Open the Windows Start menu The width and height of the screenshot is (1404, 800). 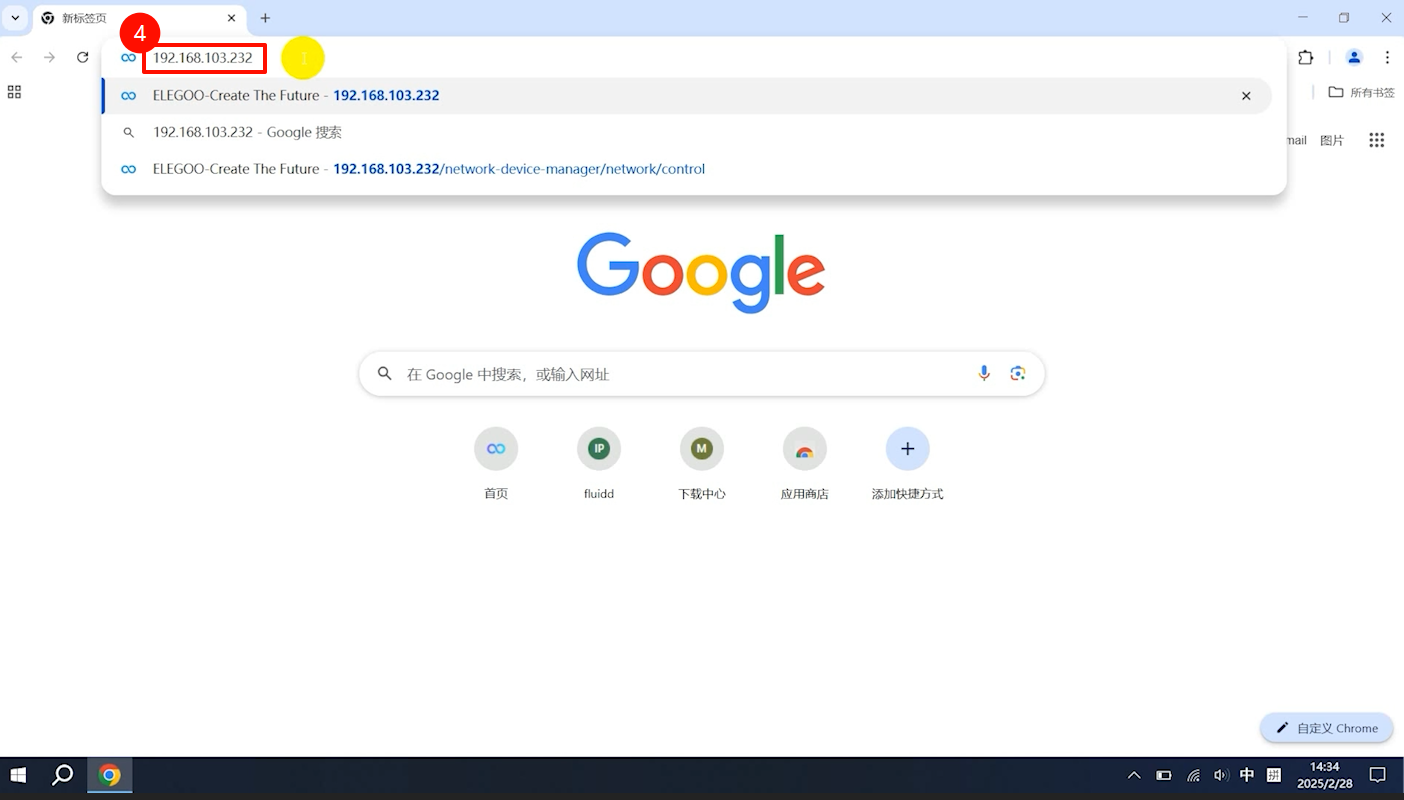click(x=18, y=775)
